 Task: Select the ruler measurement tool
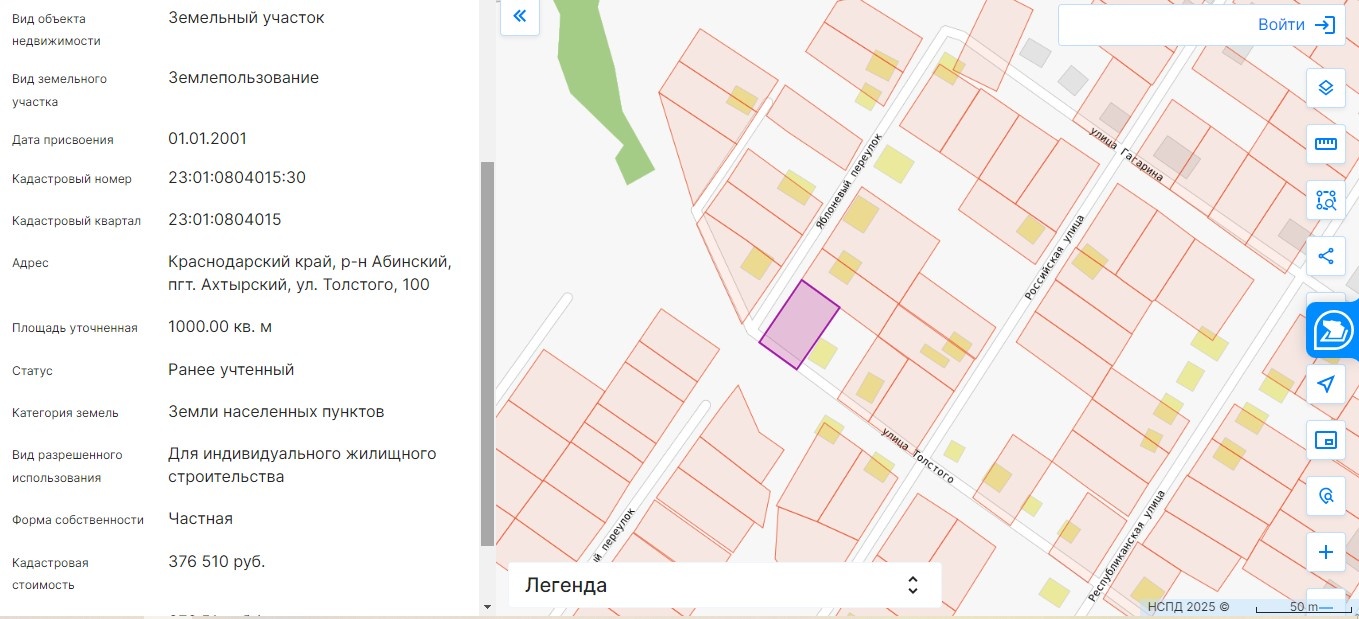[x=1326, y=144]
